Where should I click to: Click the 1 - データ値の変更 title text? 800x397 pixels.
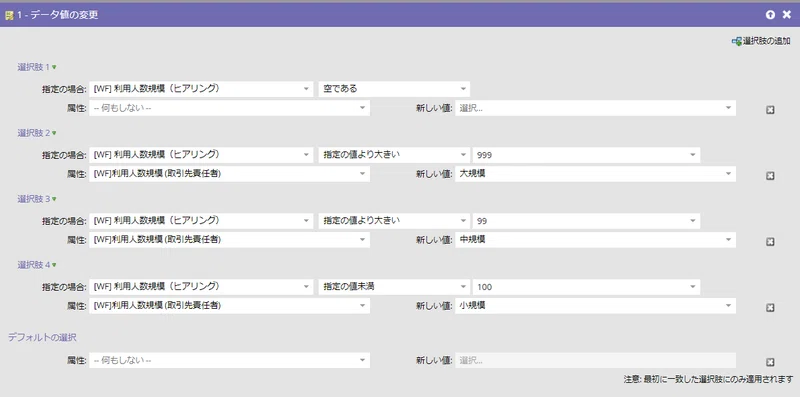tap(58, 15)
